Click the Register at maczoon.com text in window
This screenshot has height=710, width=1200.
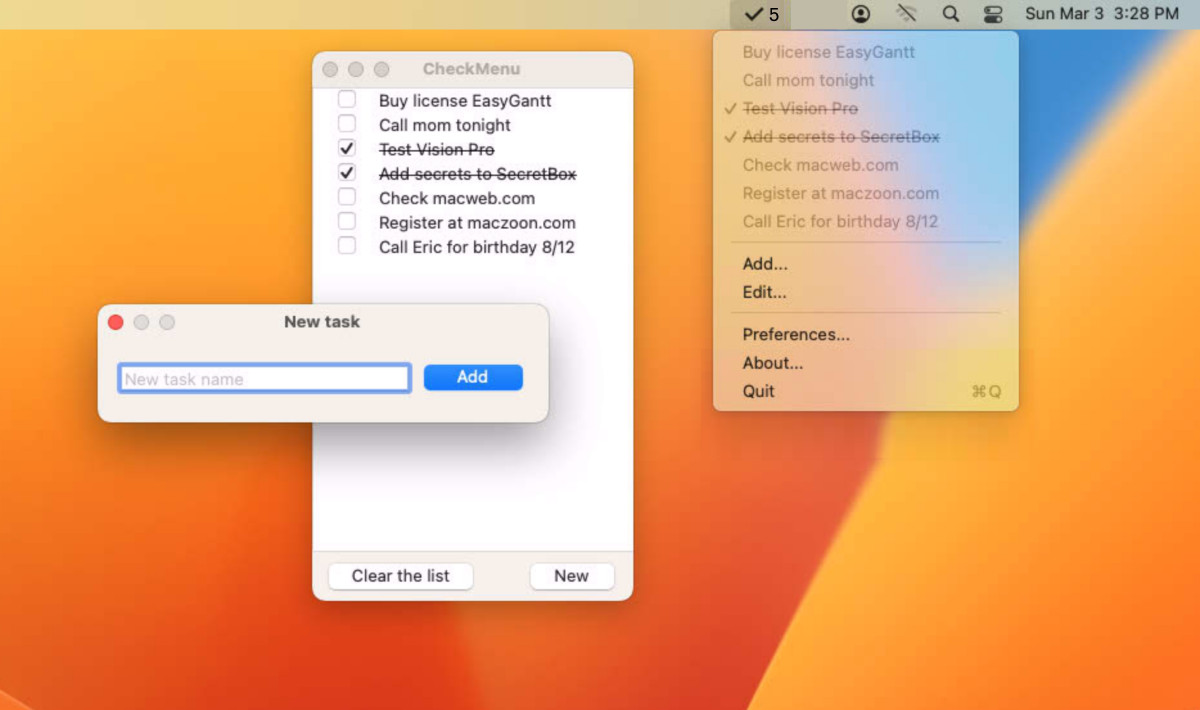point(477,223)
